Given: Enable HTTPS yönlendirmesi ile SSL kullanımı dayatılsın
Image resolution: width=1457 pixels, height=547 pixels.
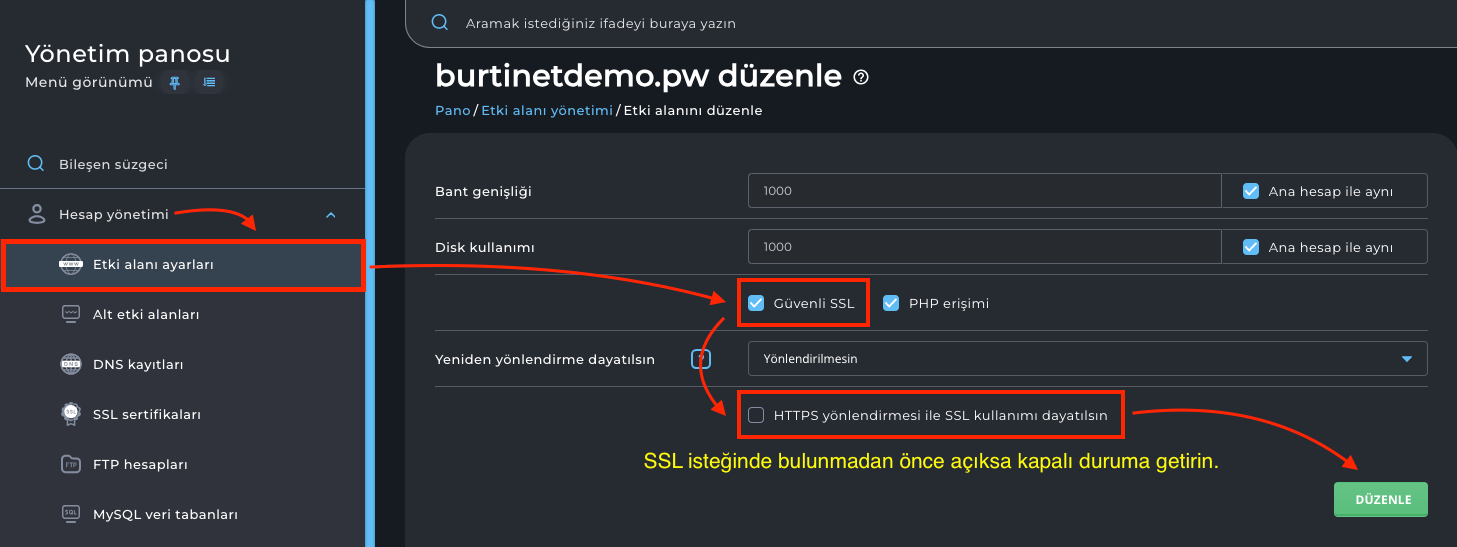Looking at the screenshot, I should click(756, 415).
